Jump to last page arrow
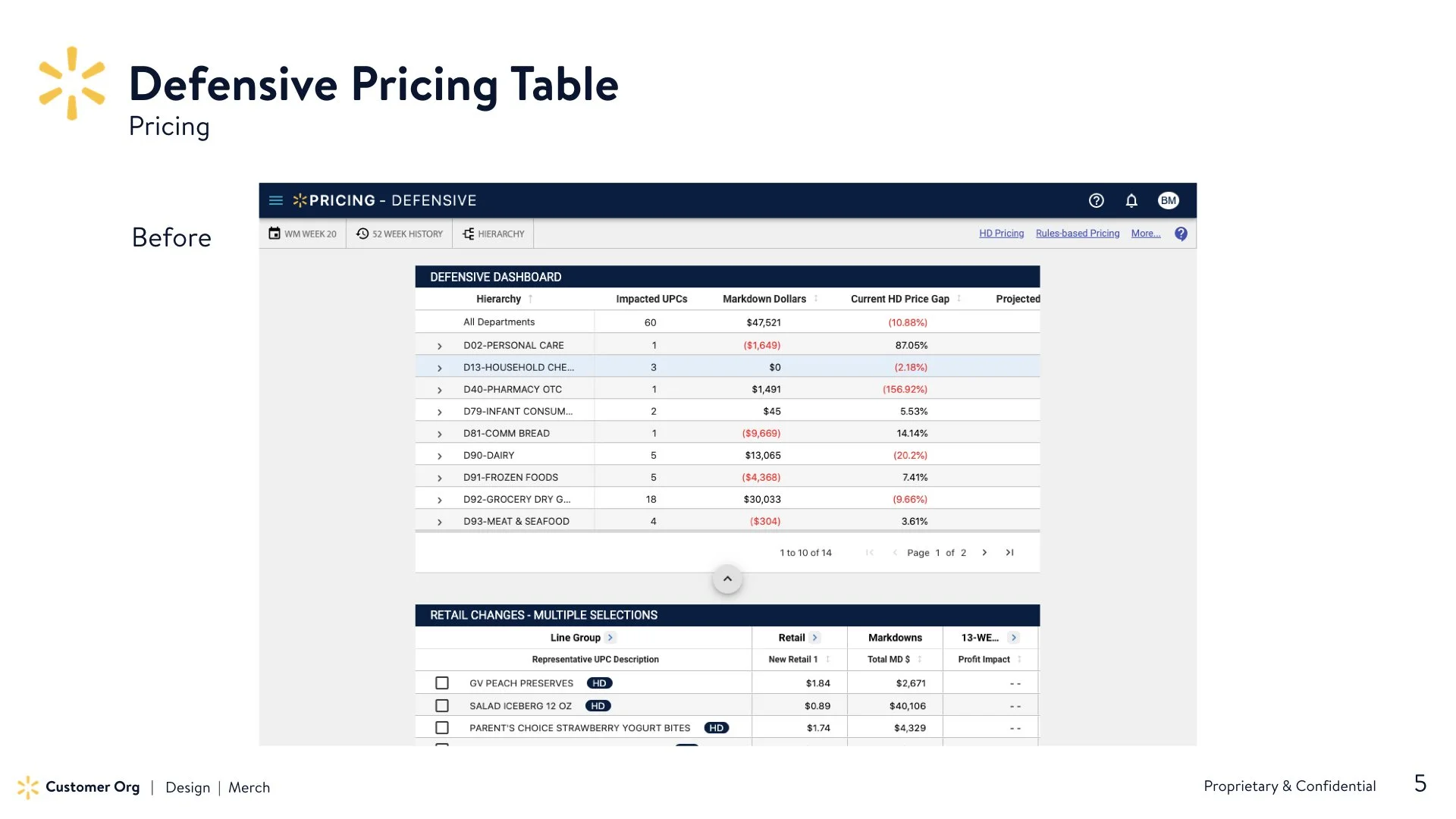1456x819 pixels. click(1009, 553)
